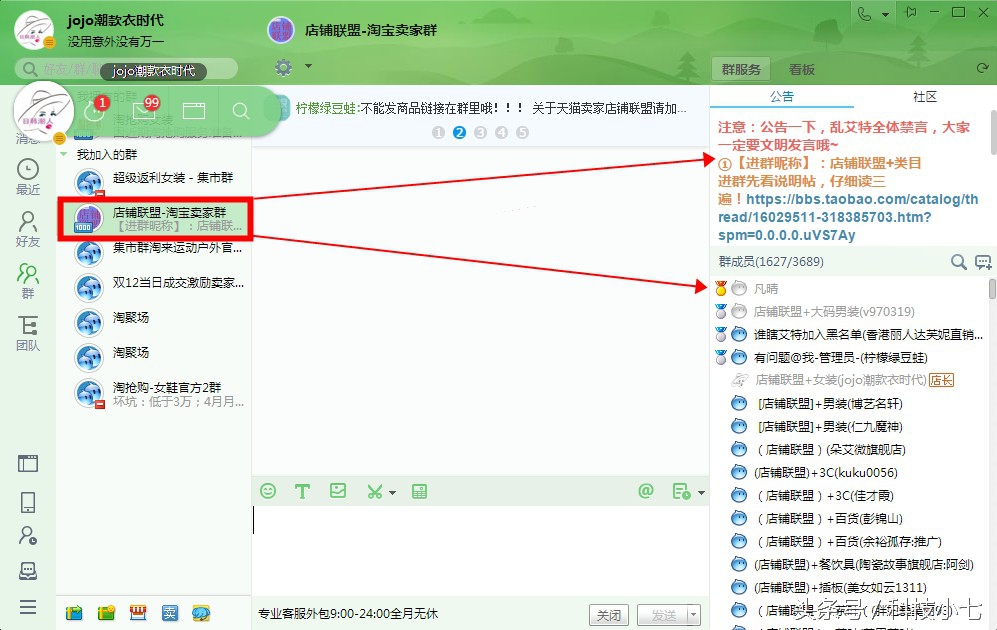Viewport: 997px width, 630px height.
Task: Click the blue 卖 seller icon
Action: click(x=169, y=611)
